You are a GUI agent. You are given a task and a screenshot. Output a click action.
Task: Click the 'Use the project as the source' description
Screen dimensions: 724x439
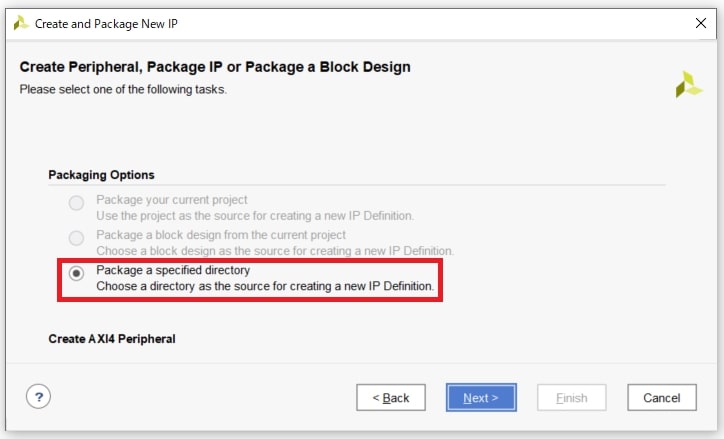pos(255,216)
